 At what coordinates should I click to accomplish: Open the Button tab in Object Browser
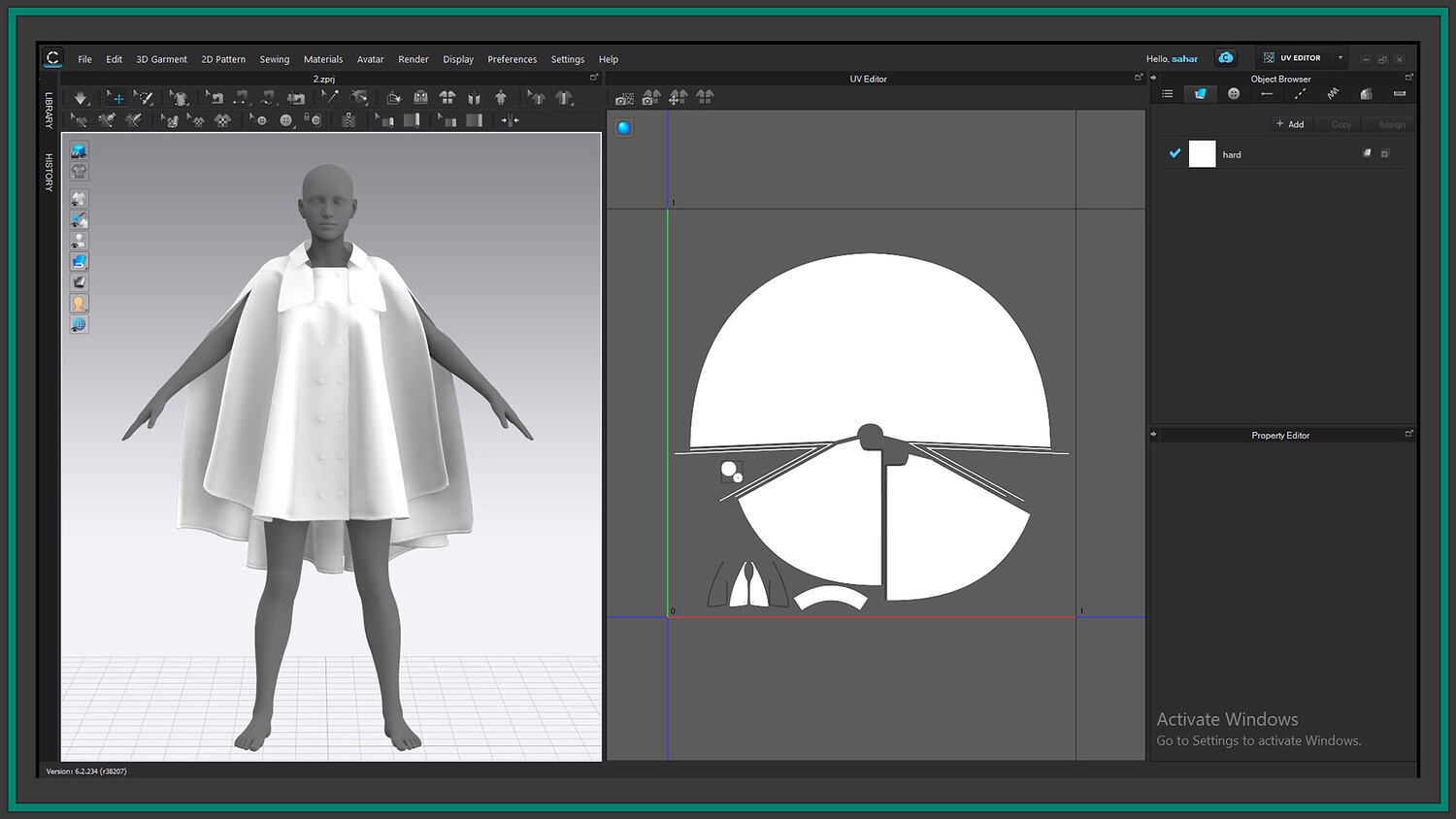pos(1234,94)
